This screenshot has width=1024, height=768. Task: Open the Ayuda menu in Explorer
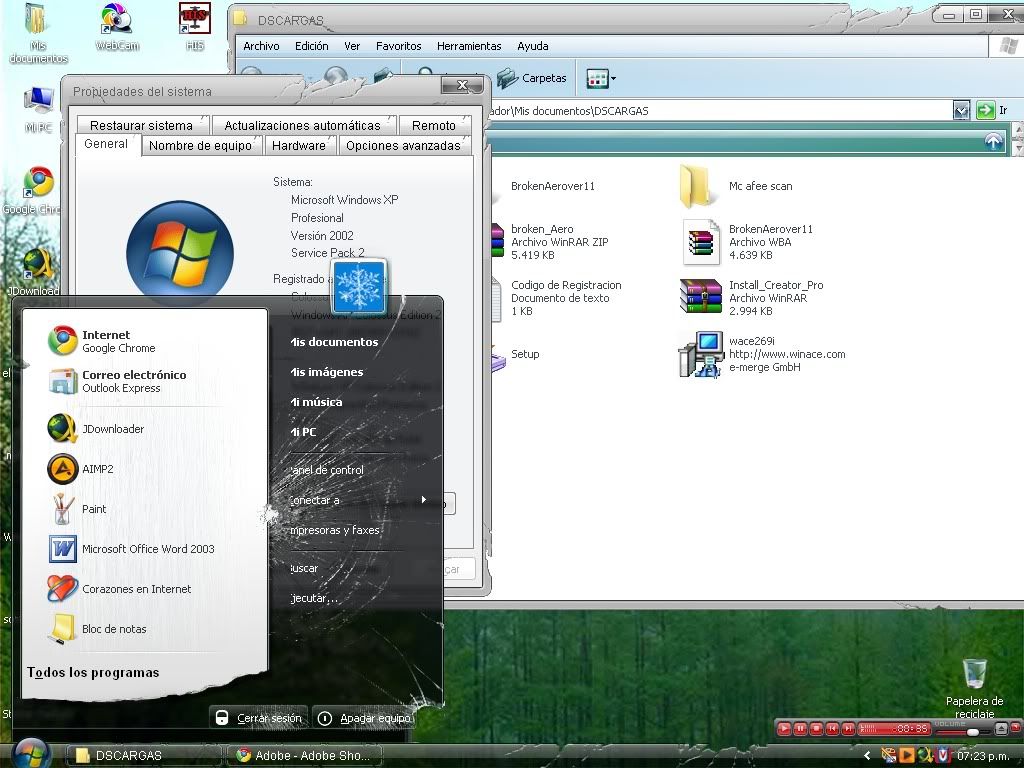pyautogui.click(x=533, y=46)
